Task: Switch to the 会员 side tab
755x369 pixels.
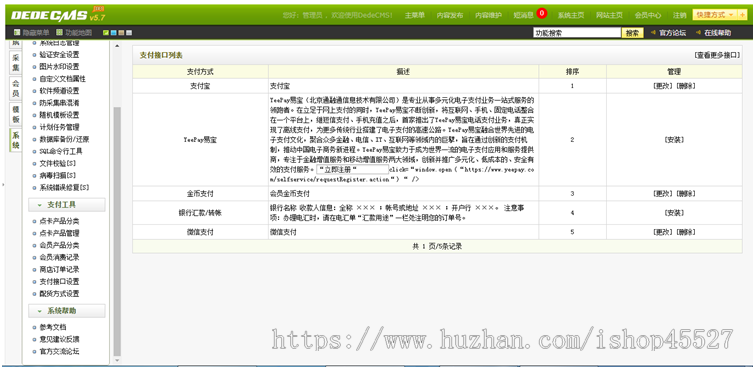Action: click(16, 88)
